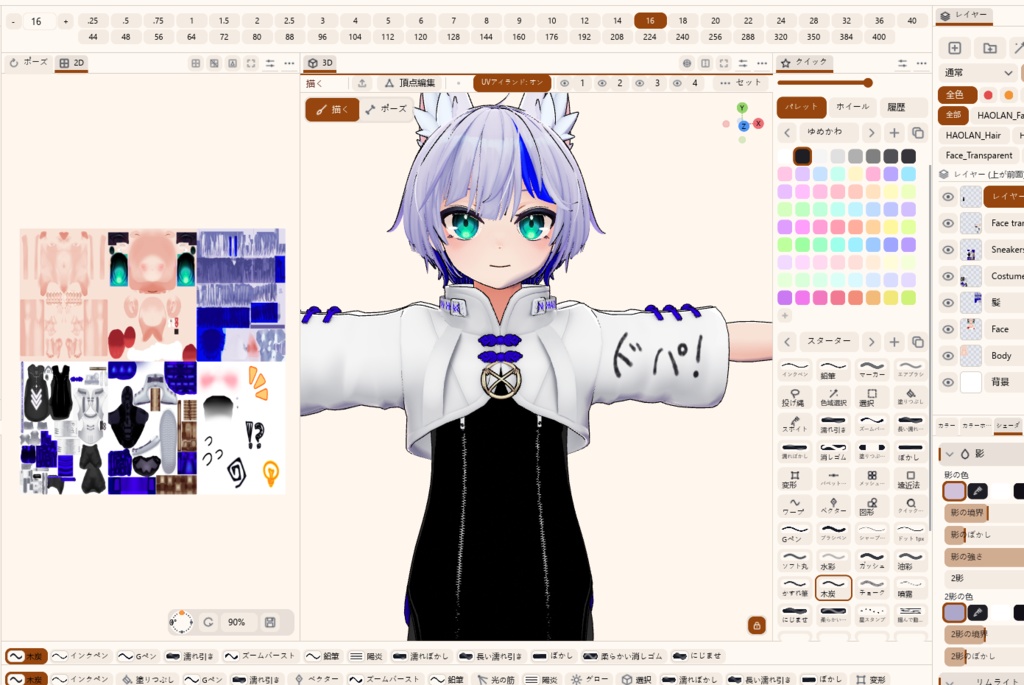Viewport: 1024px width, 685px height.
Task: Select the 色域選択 color range tool
Action: [833, 397]
